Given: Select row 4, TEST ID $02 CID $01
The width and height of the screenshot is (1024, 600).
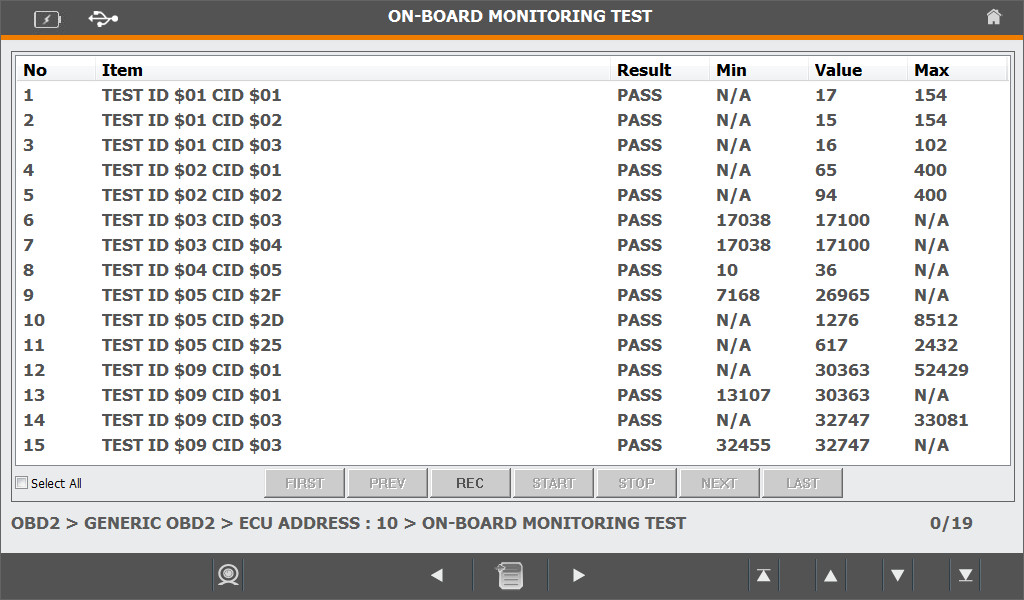Looking at the screenshot, I should (192, 170).
